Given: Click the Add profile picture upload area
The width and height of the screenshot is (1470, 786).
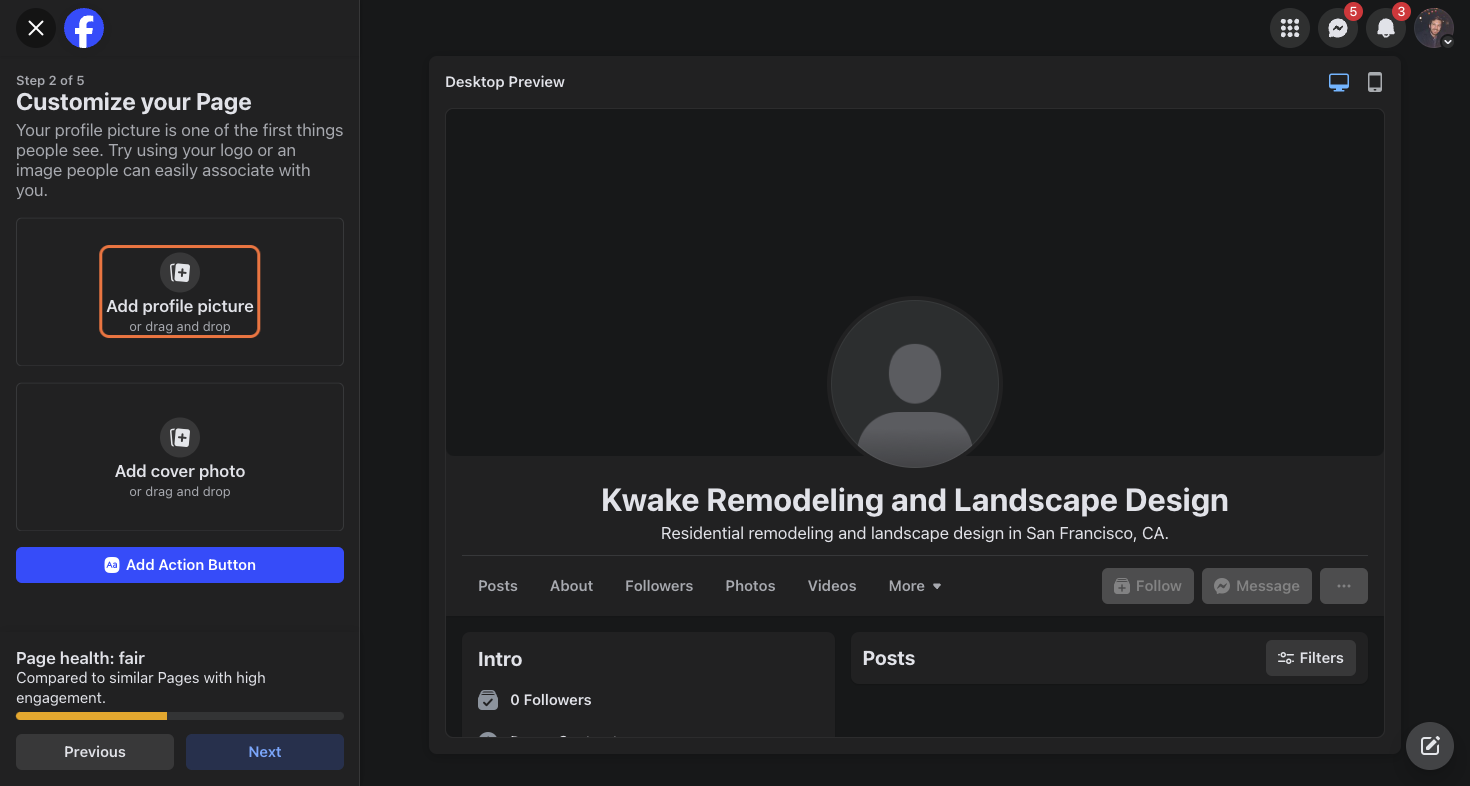Looking at the screenshot, I should tap(180, 291).
